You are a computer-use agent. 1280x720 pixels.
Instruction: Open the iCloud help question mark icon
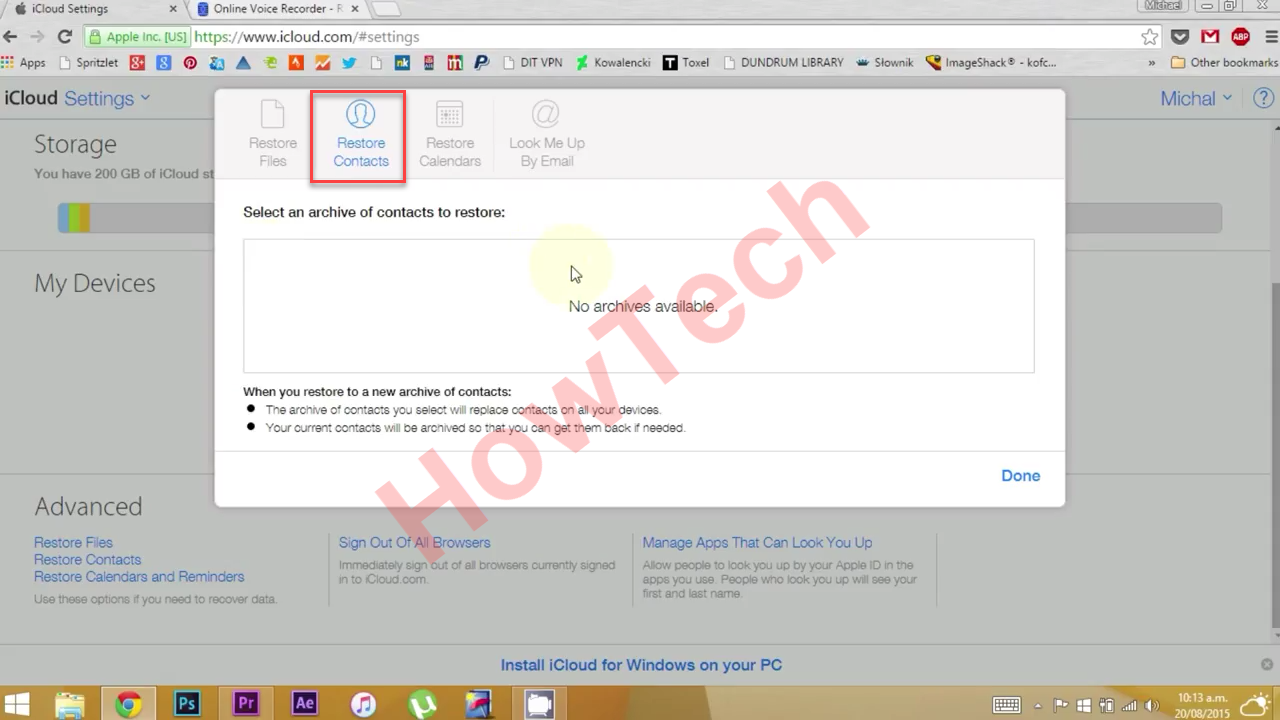click(1263, 98)
